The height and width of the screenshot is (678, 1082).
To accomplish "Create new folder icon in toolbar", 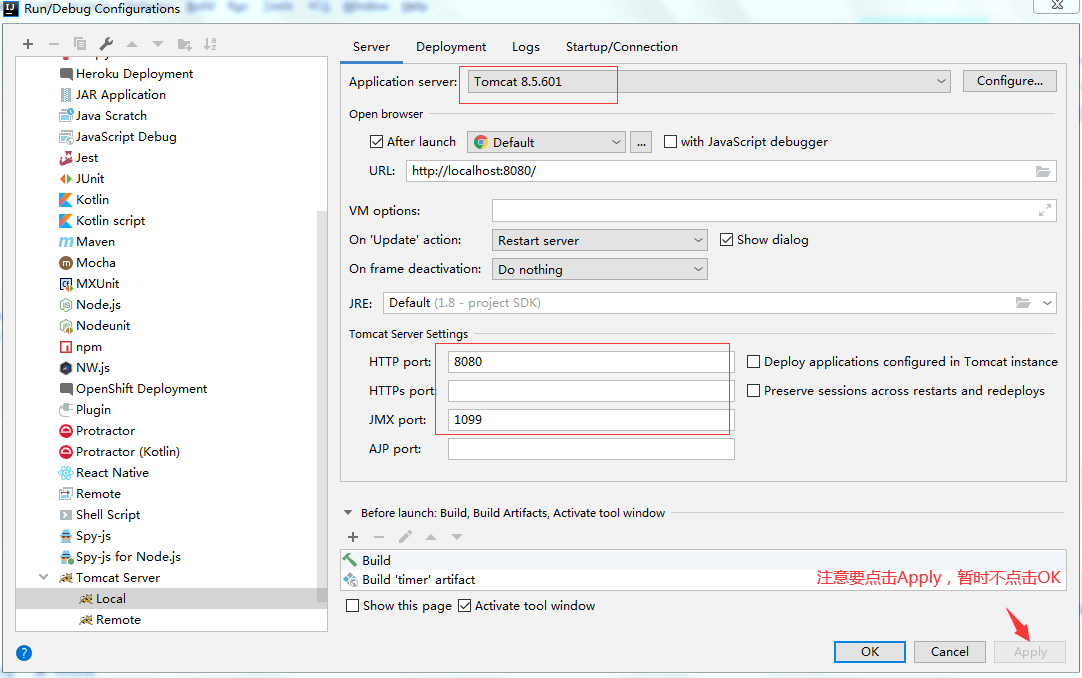I will point(184,44).
